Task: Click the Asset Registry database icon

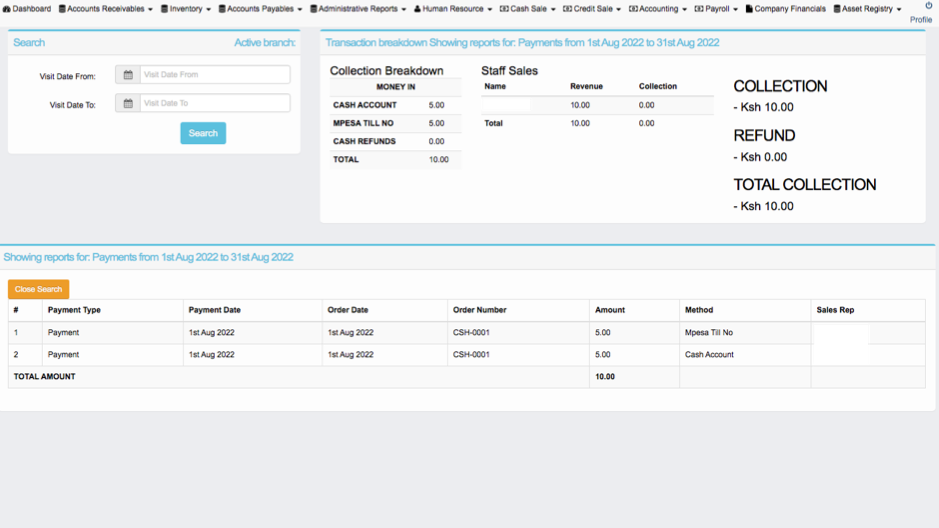Action: pyautogui.click(x=837, y=9)
